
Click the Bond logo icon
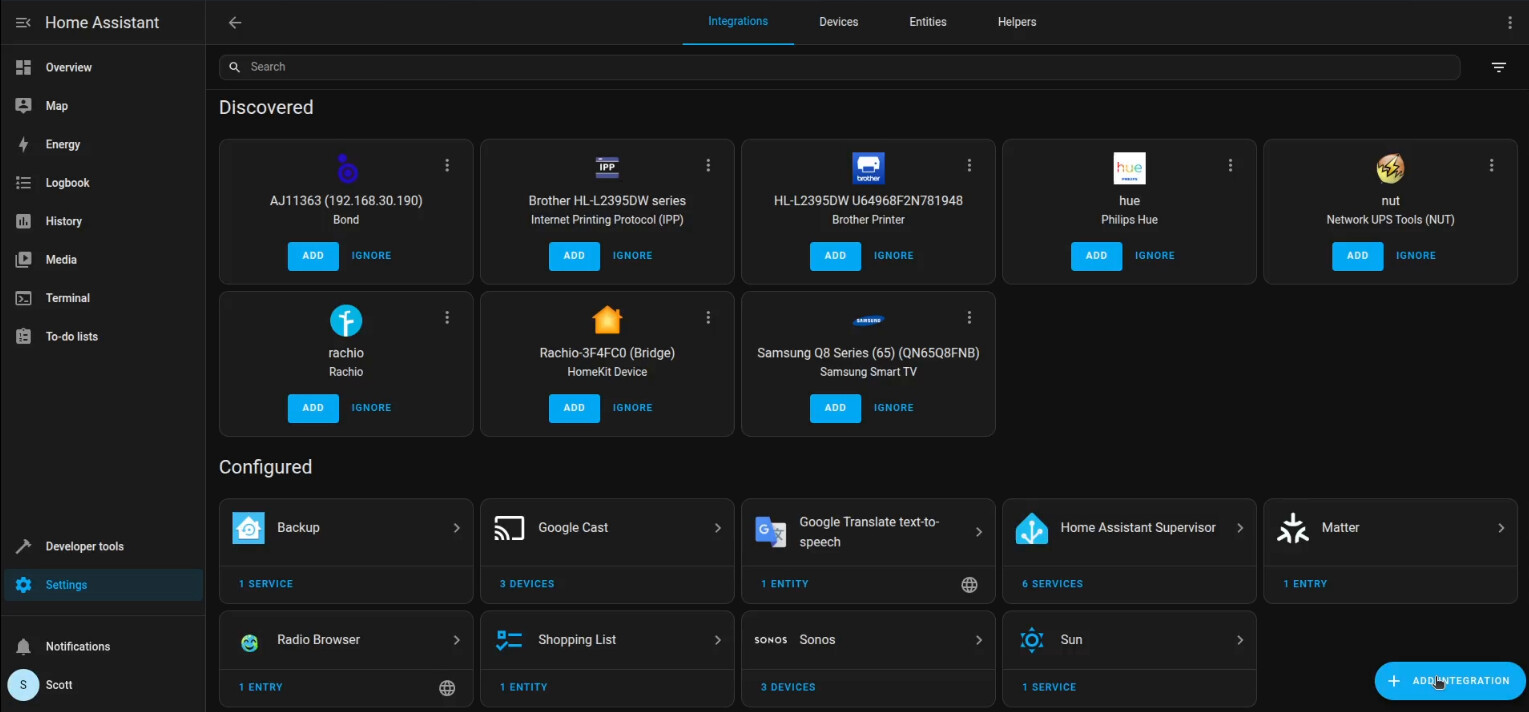tap(346, 168)
